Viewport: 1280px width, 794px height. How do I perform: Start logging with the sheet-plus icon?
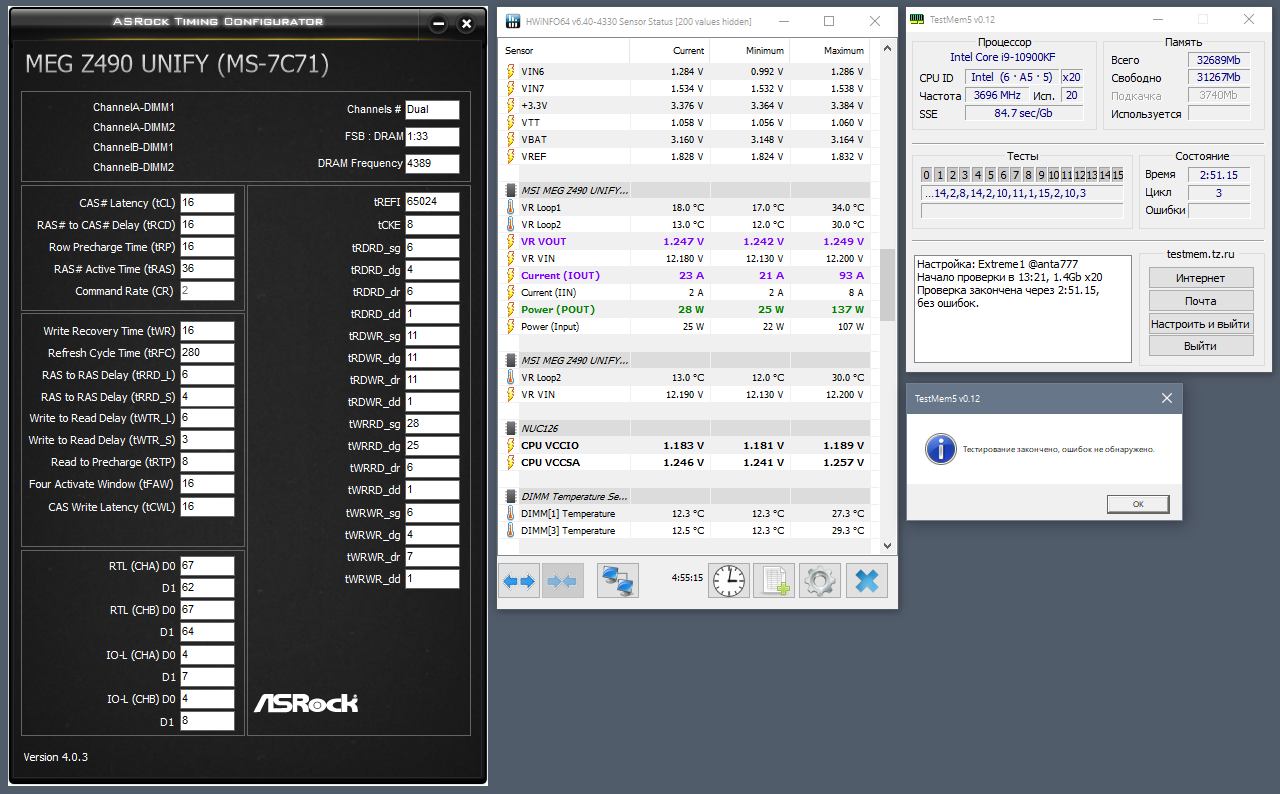tap(774, 581)
